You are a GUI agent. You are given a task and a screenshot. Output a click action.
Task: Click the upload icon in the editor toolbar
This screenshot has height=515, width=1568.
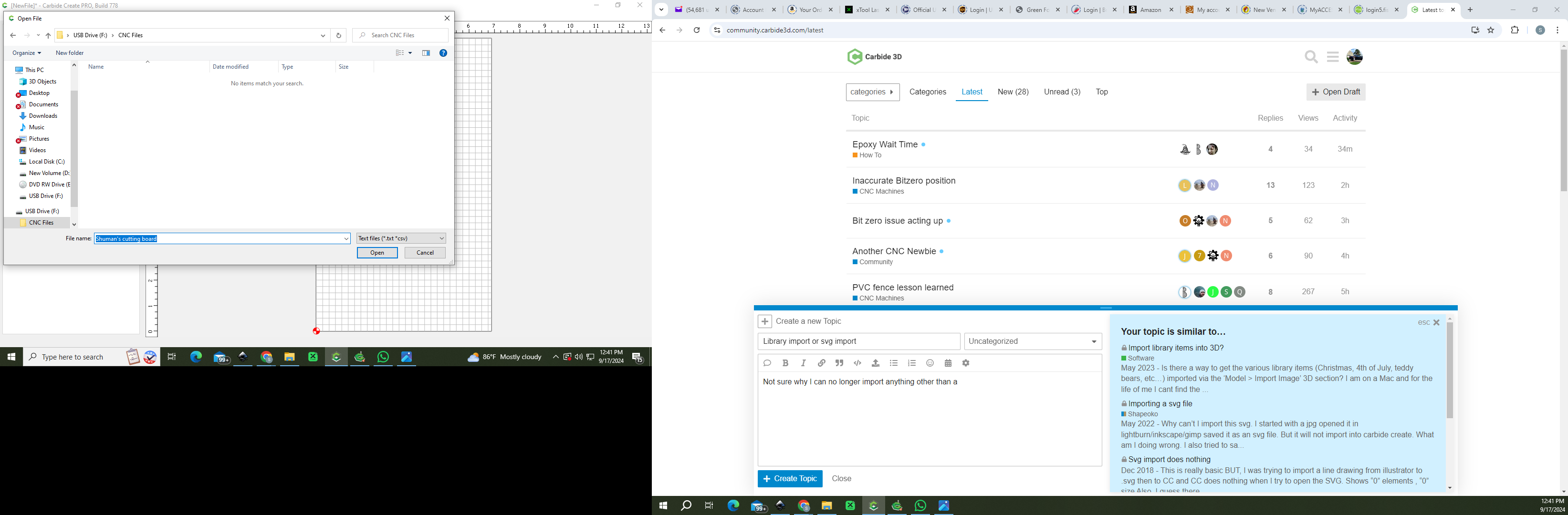[x=875, y=363]
